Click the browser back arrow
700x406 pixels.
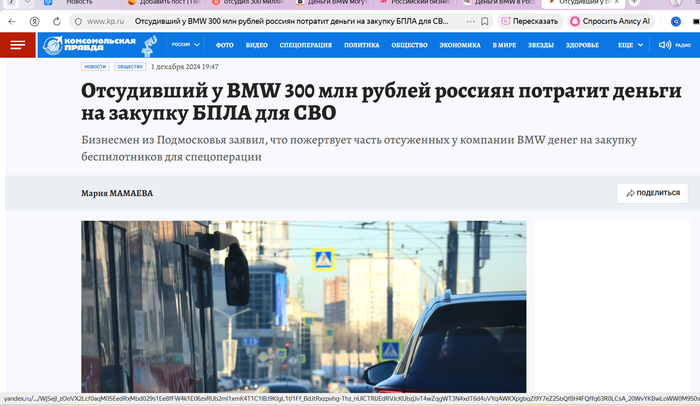tap(11, 20)
